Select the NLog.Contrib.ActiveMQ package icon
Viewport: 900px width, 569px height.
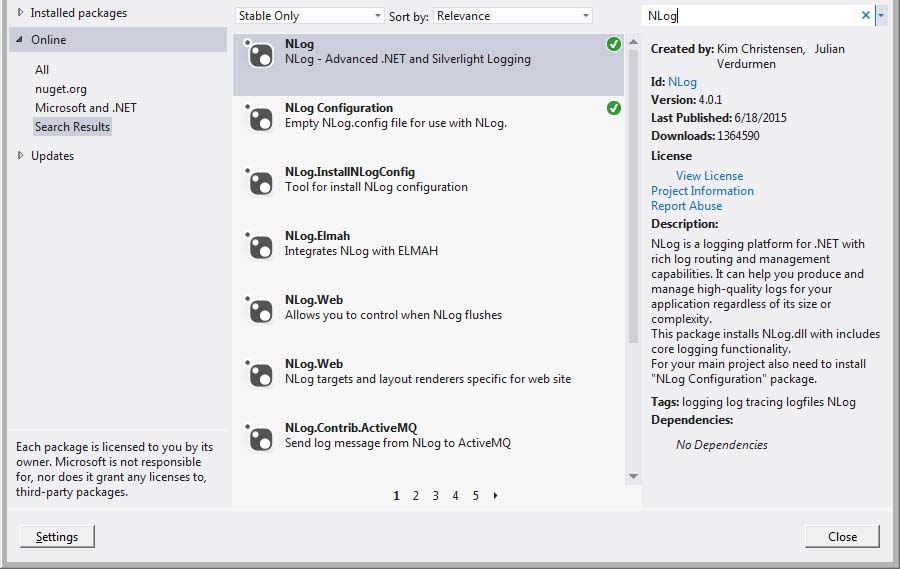[x=260, y=438]
